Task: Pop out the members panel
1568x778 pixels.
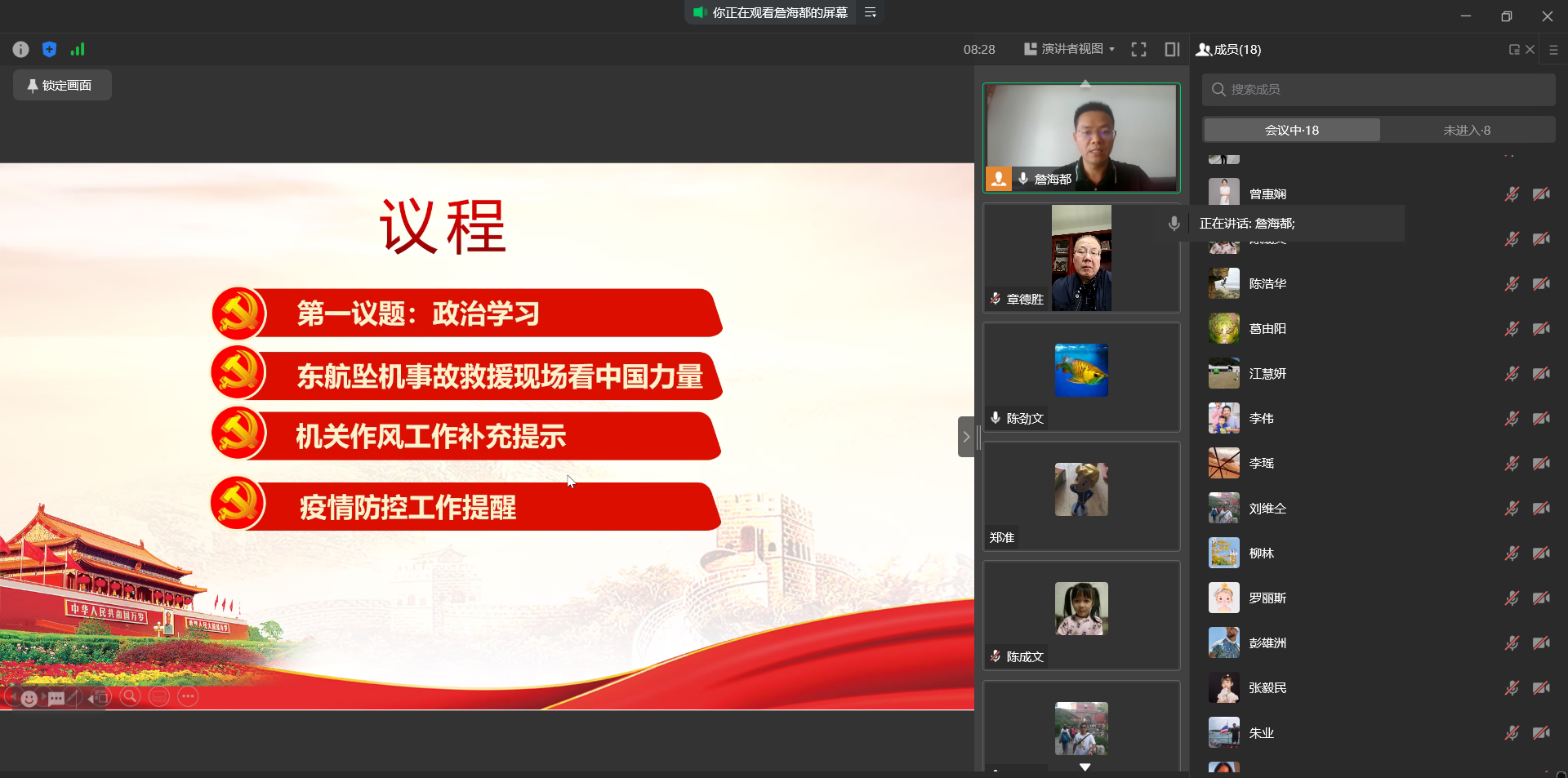Action: point(1514,50)
